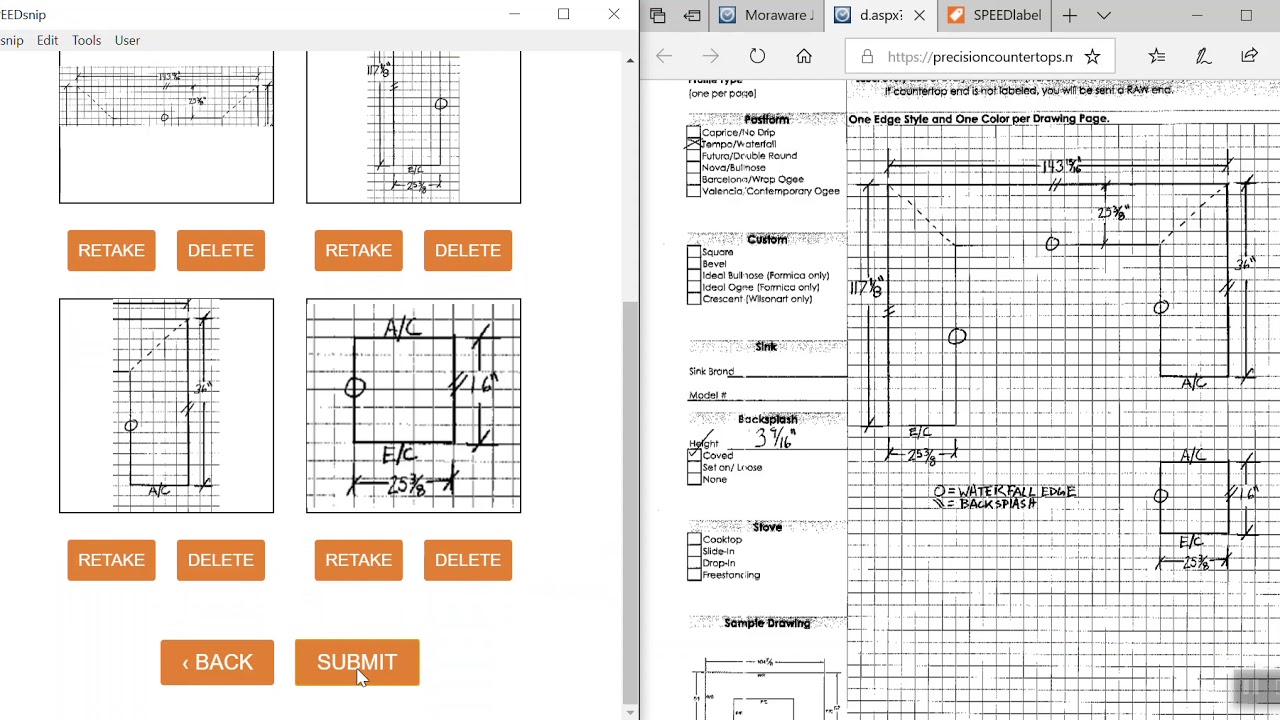The image size is (1280, 720).
Task: Check the Freestanding stove box
Action: pos(694,575)
